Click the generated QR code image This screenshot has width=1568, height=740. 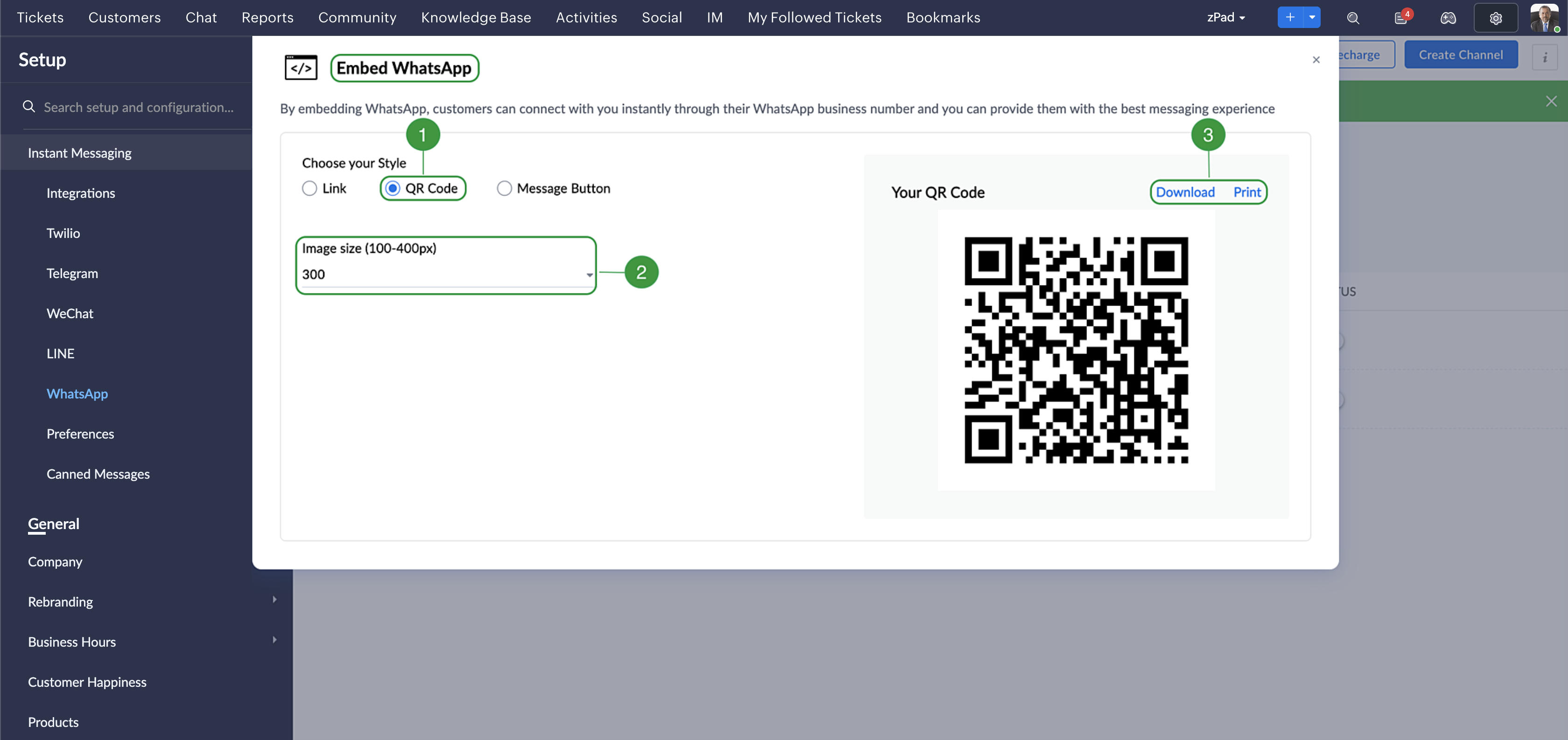click(1076, 350)
